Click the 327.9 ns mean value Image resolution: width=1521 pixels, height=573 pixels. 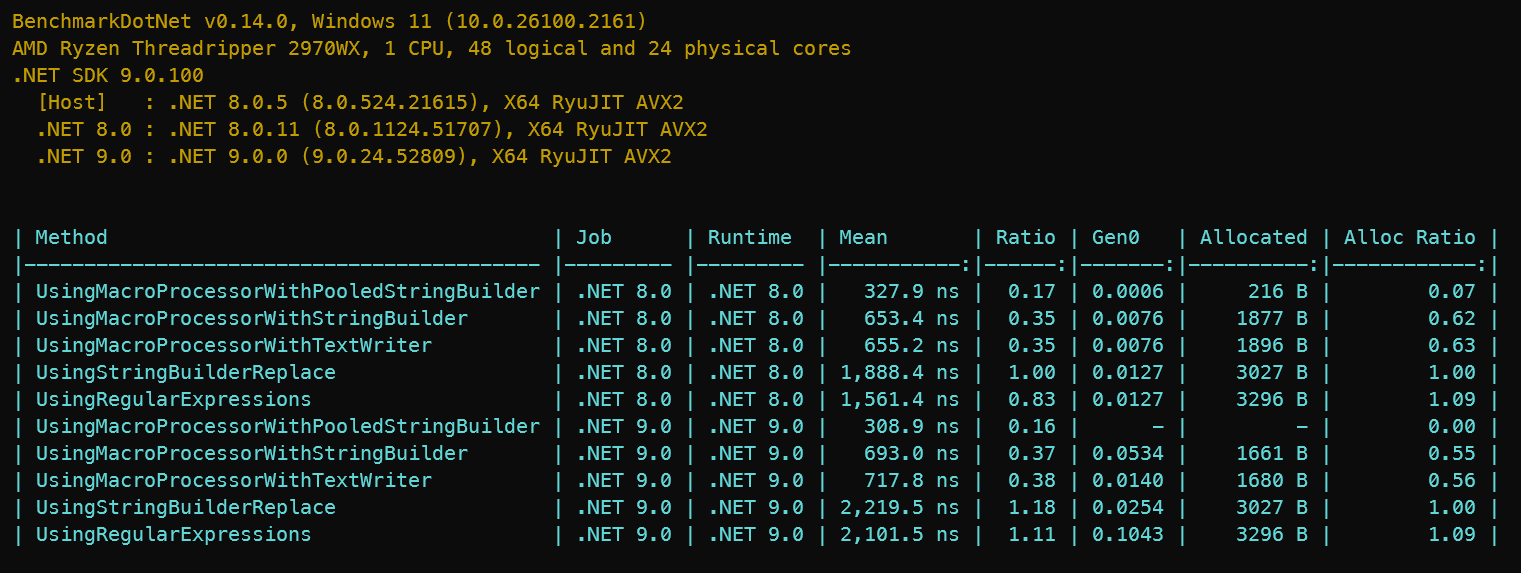912,291
